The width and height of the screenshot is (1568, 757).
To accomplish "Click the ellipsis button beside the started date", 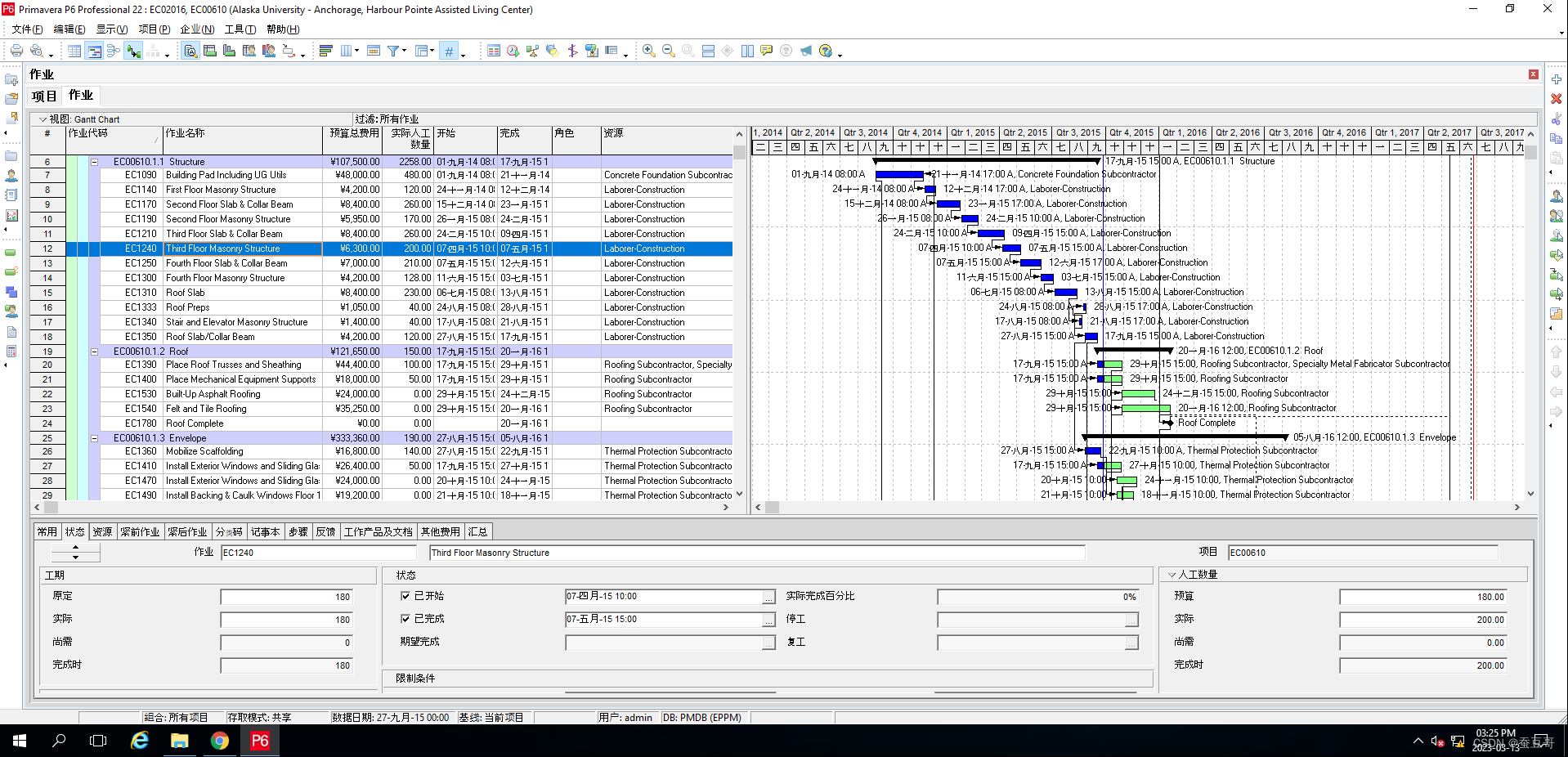I will pyautogui.click(x=767, y=596).
